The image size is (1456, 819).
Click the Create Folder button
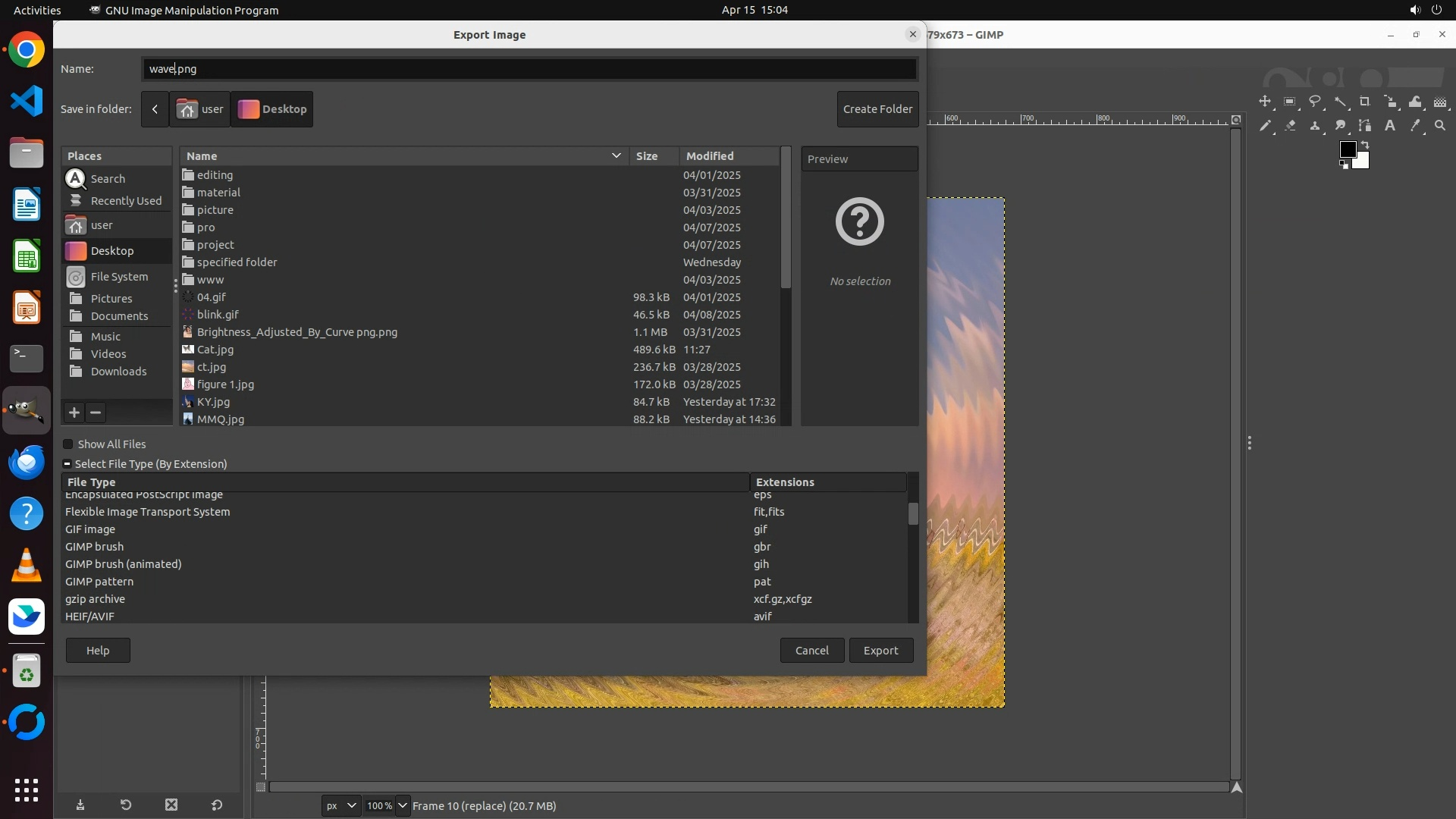[x=877, y=109]
